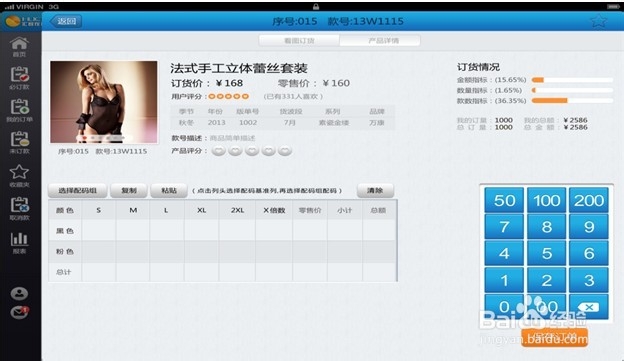Tap keypad digit 8
The image size is (624, 361).
tap(546, 227)
